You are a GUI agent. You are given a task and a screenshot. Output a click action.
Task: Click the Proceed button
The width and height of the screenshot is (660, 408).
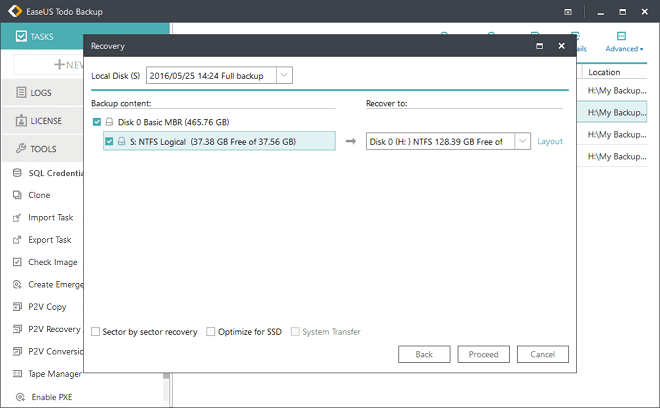coord(483,354)
